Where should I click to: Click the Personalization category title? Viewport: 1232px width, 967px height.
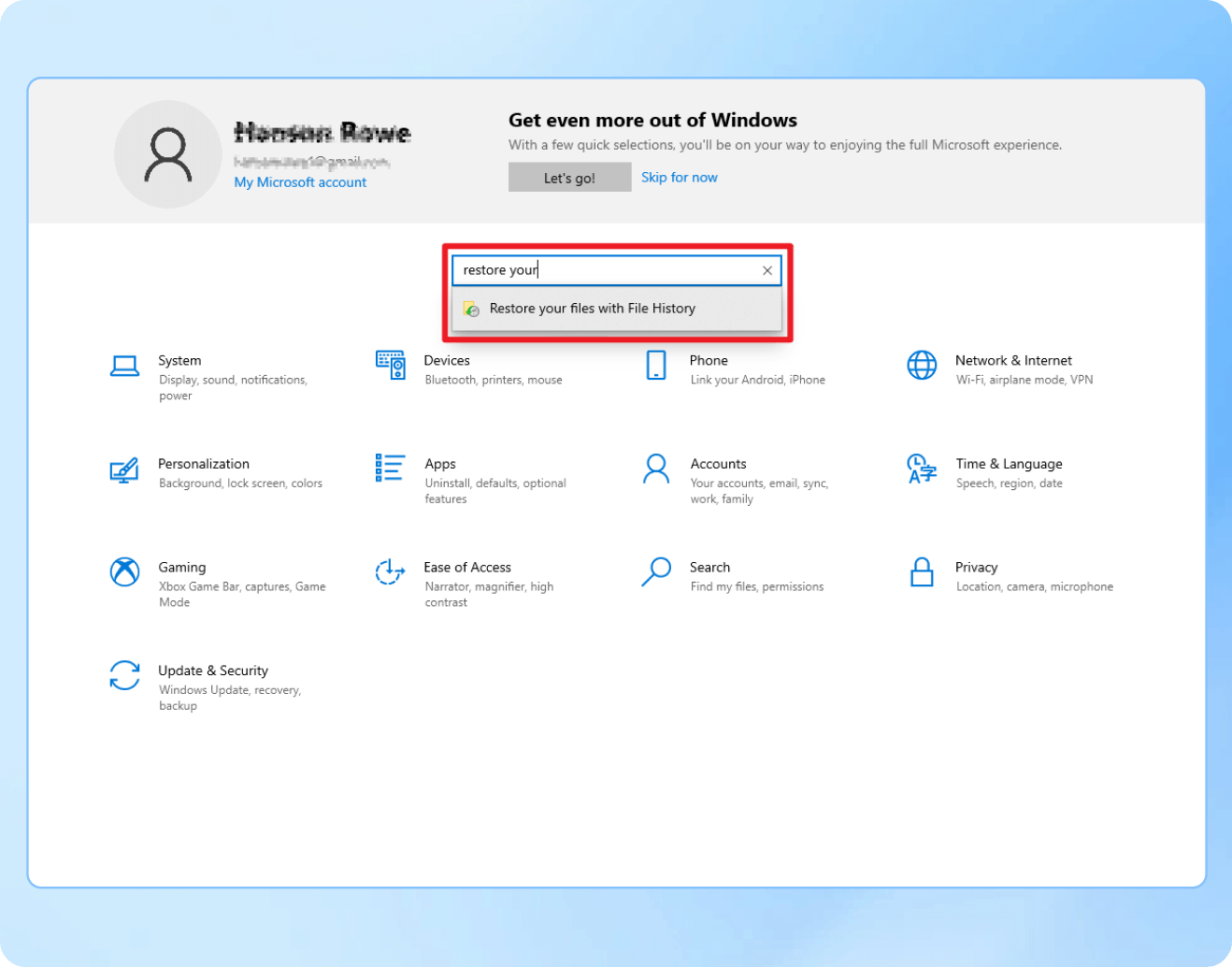pos(204,464)
